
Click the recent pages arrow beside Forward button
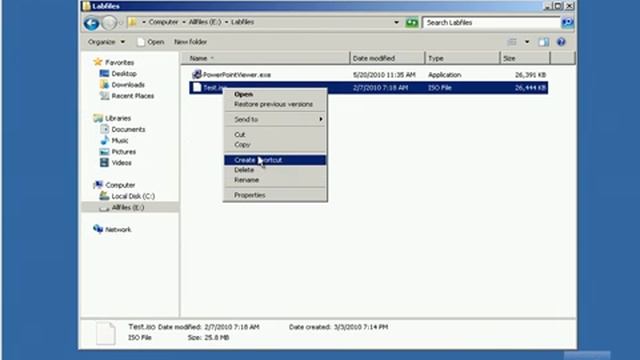tap(120, 23)
